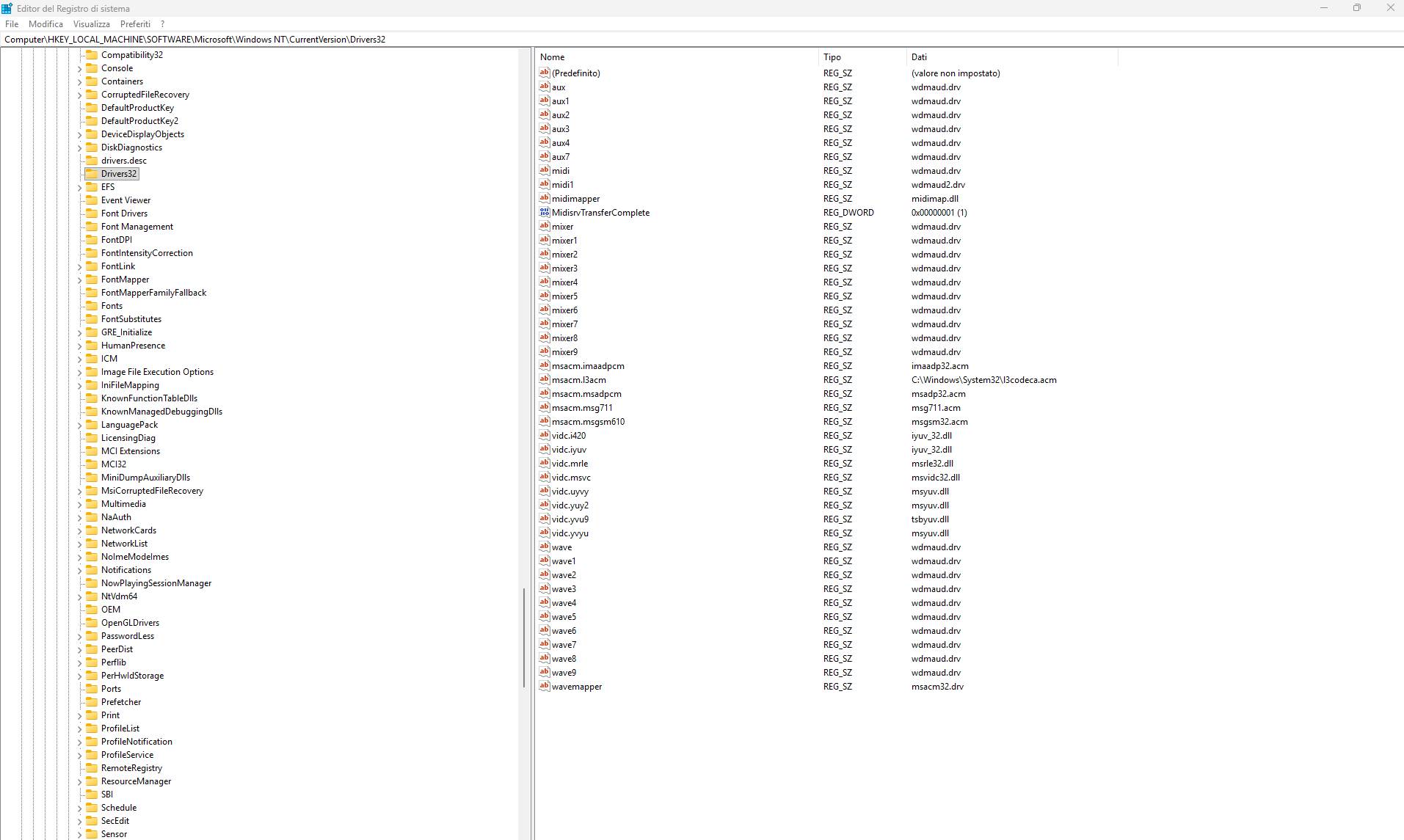Expand the NetworkList key
1404x840 pixels.
click(79, 544)
